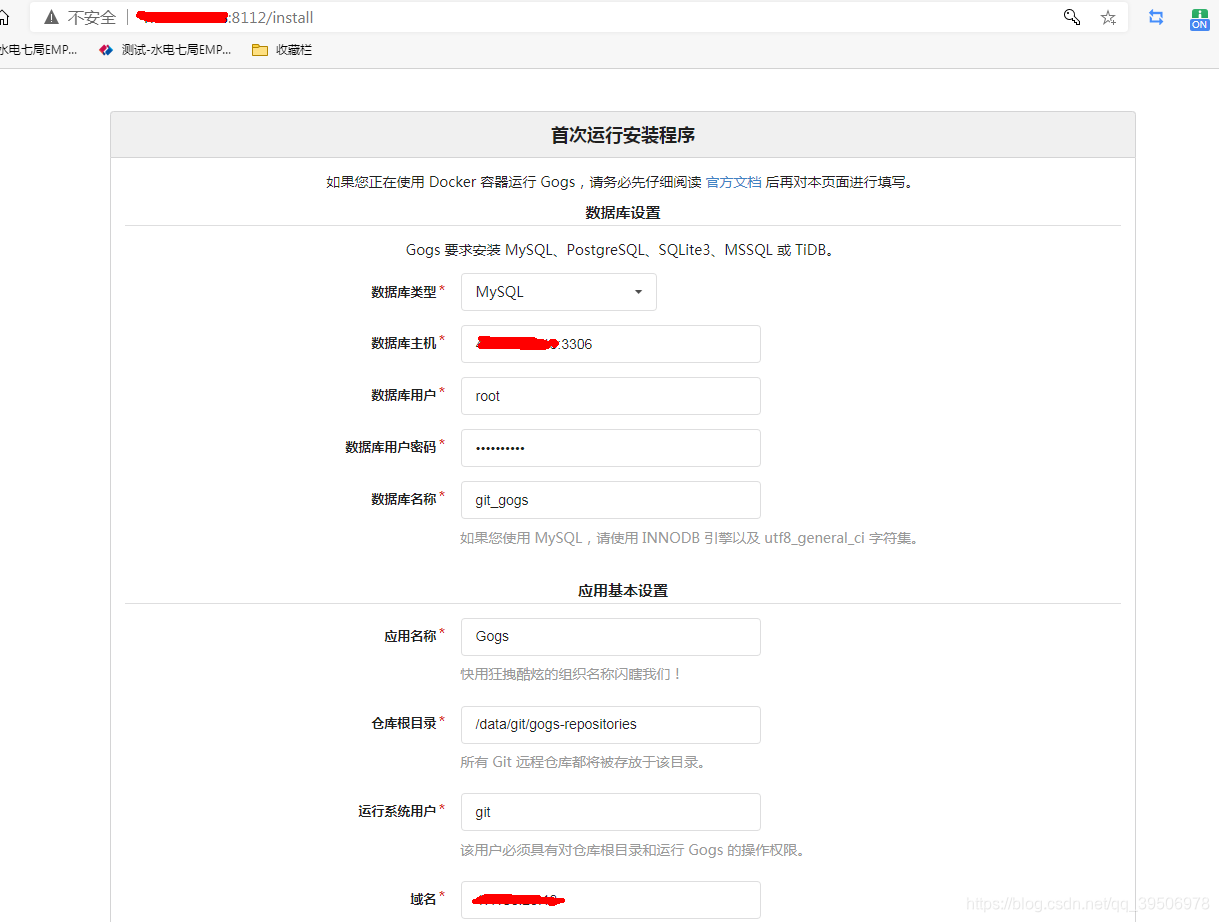The width and height of the screenshot is (1219, 922).
Task: Bookmark this page with the star icon
Action: tap(1108, 17)
